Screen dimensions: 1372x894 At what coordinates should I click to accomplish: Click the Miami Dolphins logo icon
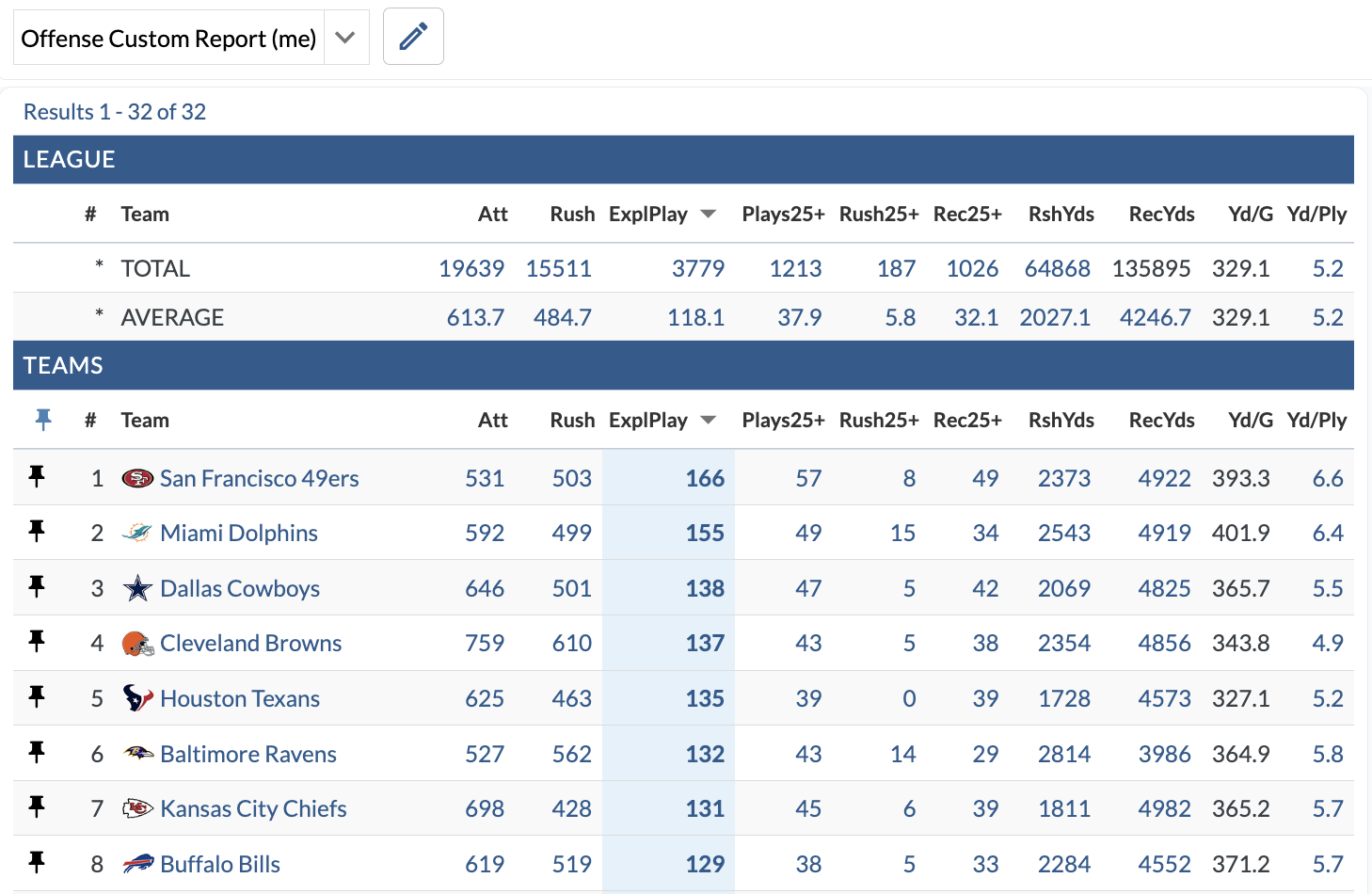coord(137,533)
